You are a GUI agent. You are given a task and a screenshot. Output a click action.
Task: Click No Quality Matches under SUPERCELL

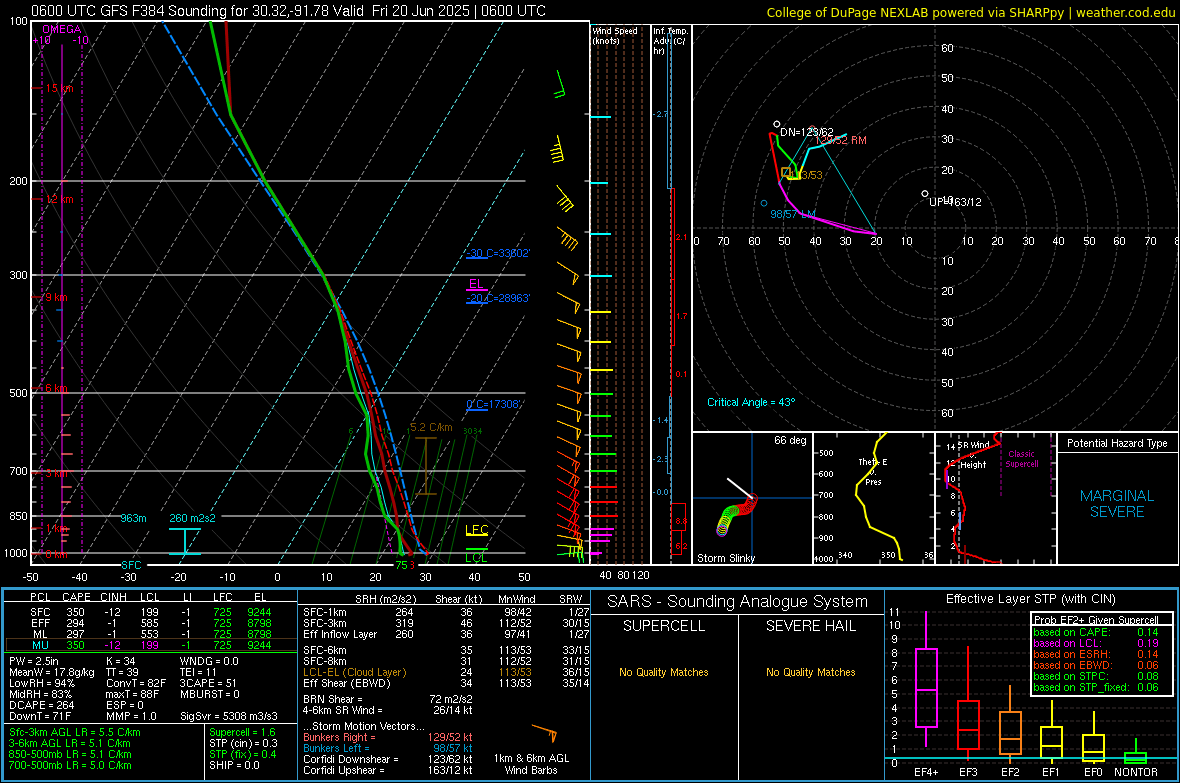[x=664, y=672]
